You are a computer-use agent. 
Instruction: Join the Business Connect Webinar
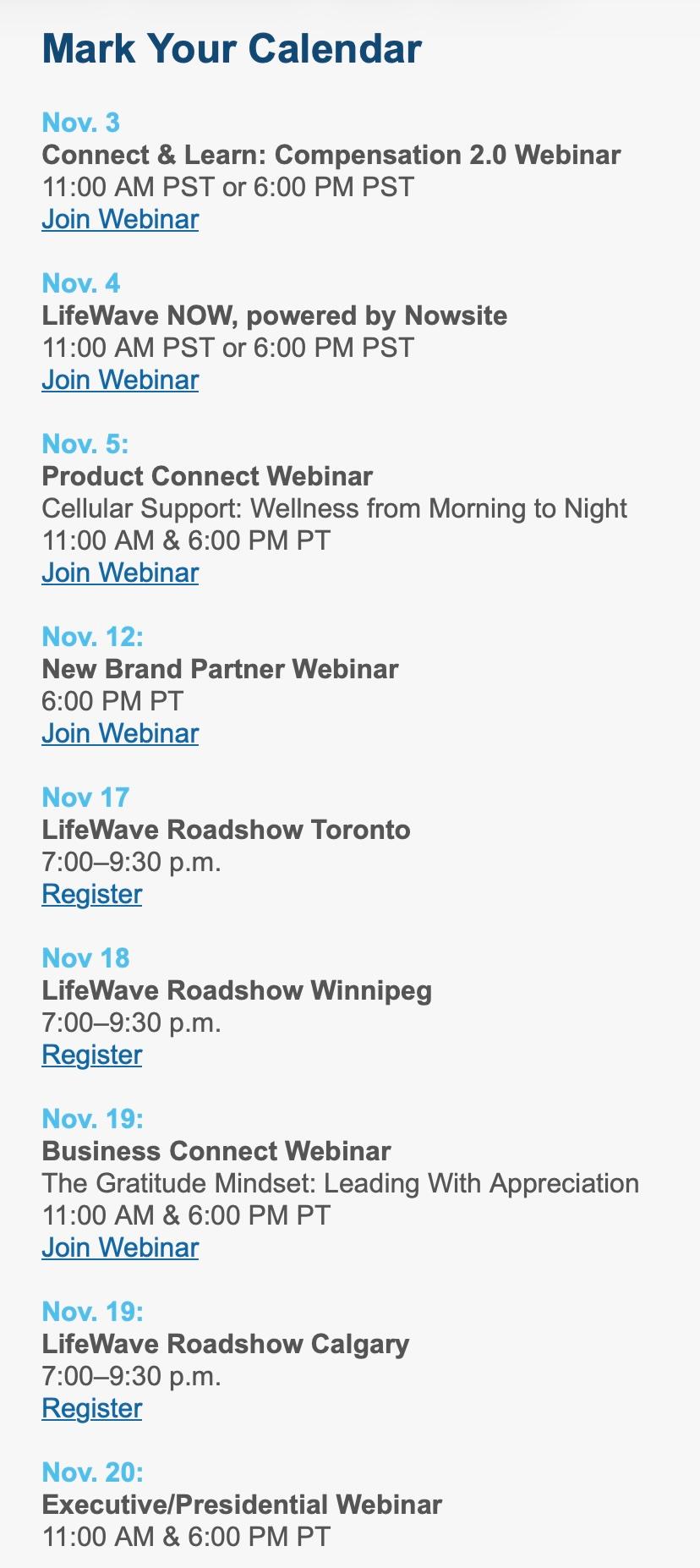click(x=120, y=1247)
